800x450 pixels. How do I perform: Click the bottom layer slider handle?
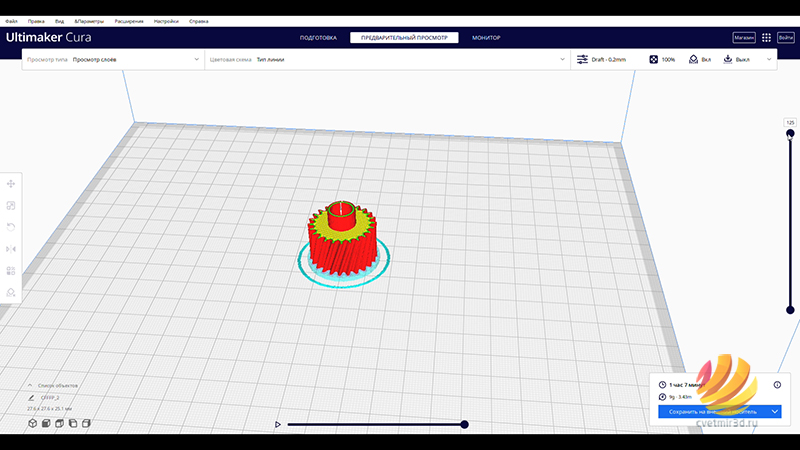790,310
